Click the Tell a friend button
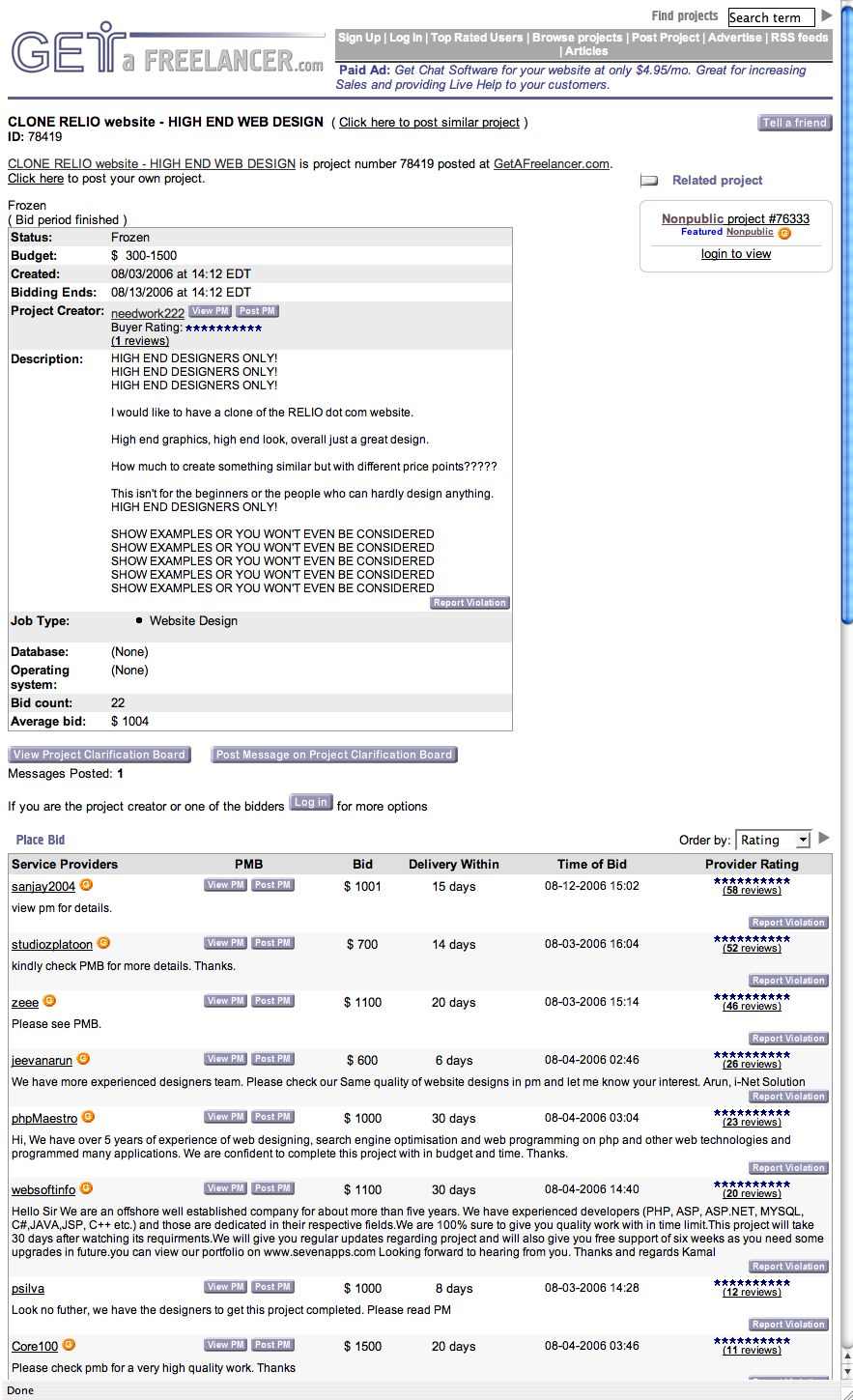Viewport: 853px width, 1400px height. [795, 123]
